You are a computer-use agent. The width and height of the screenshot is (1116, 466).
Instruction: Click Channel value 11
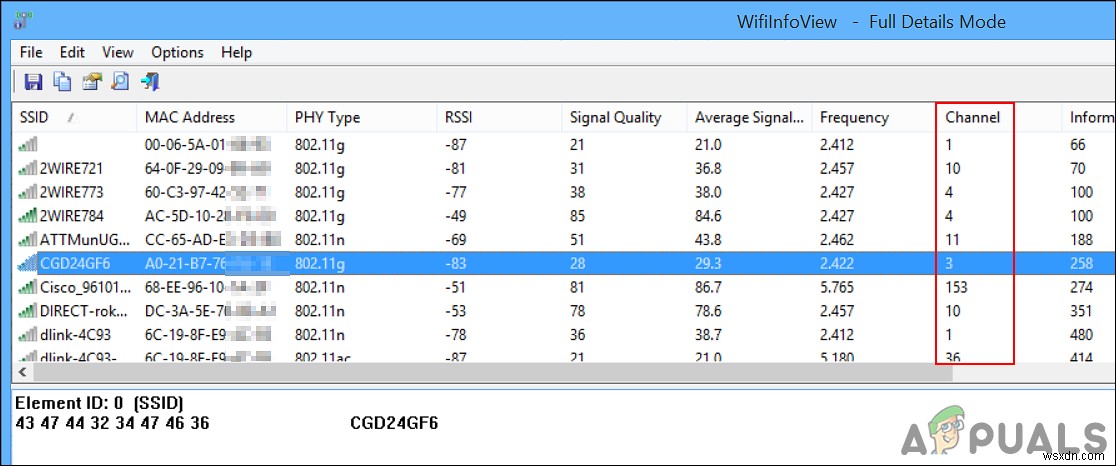click(952, 239)
